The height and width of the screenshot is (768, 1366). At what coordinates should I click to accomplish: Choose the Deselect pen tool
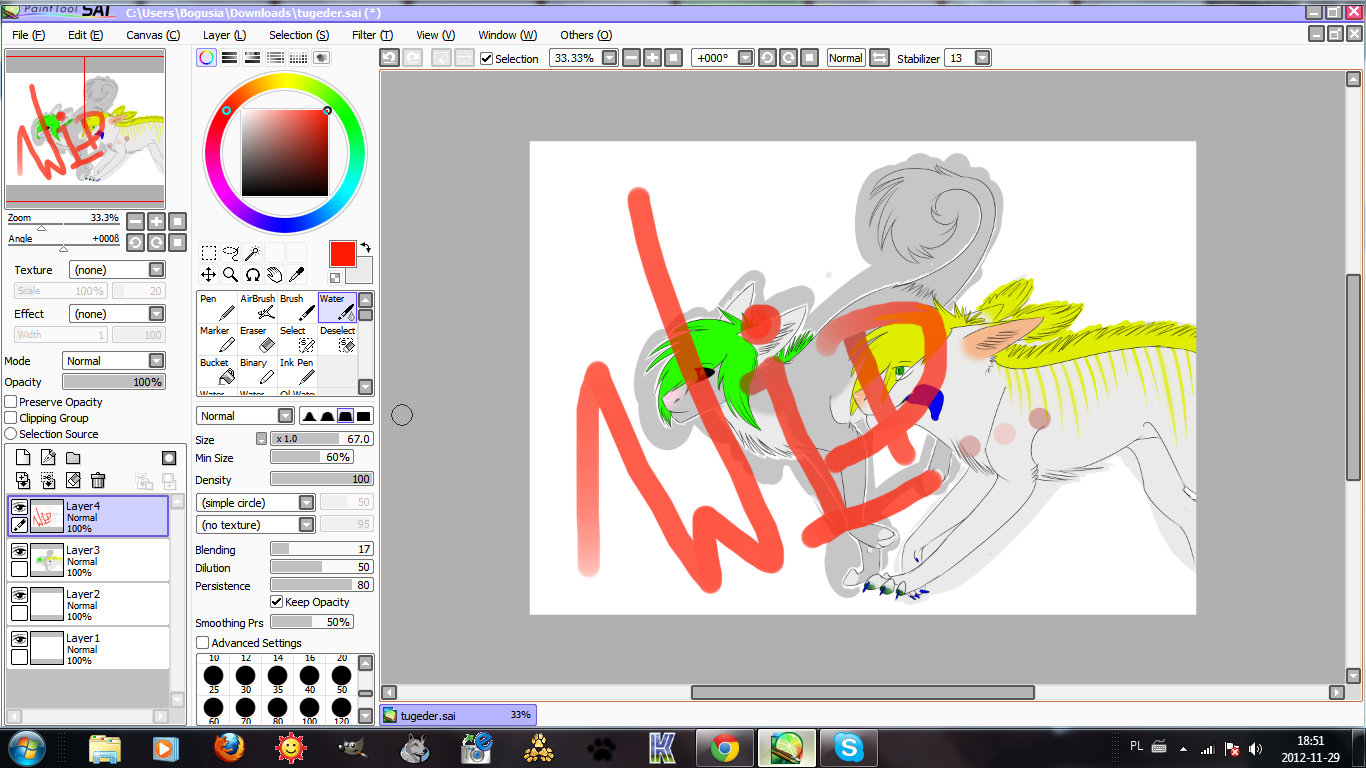point(337,339)
